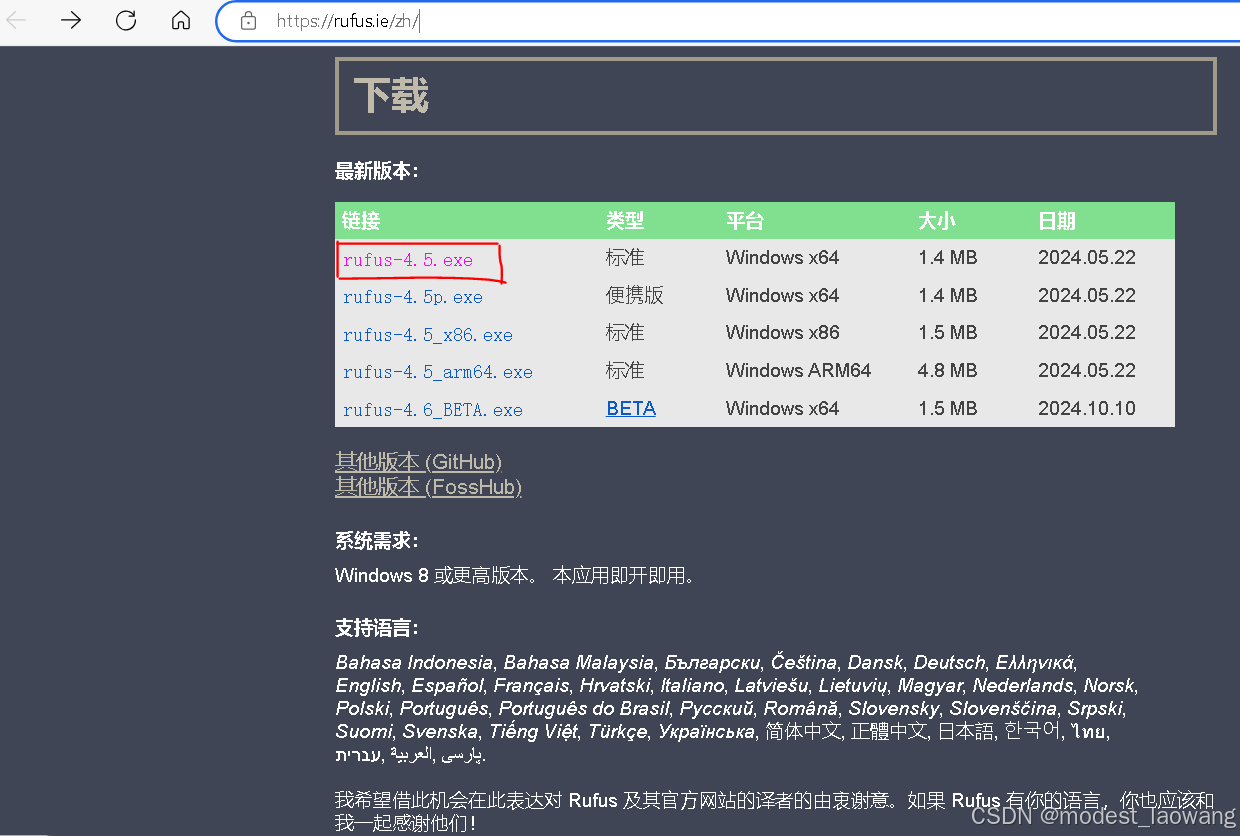1240x836 pixels.
Task: Open the BETA type link
Action: [631, 408]
